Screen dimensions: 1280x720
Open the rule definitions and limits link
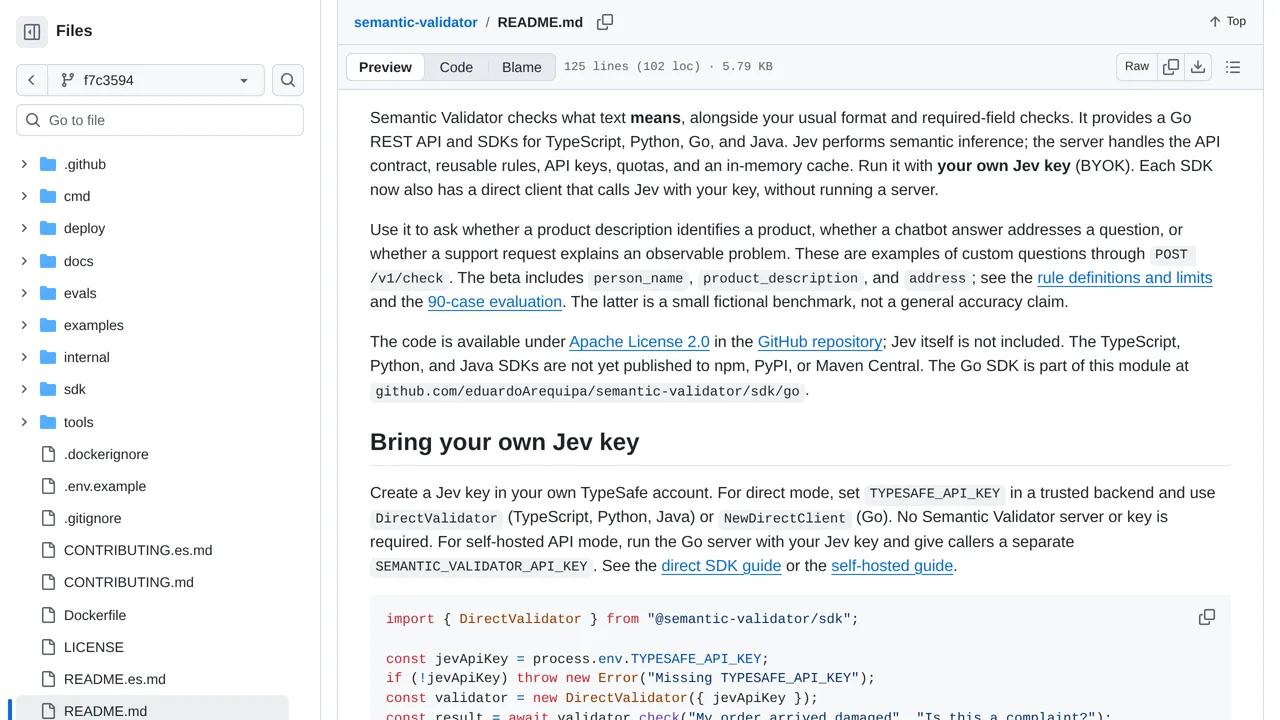coord(1125,278)
